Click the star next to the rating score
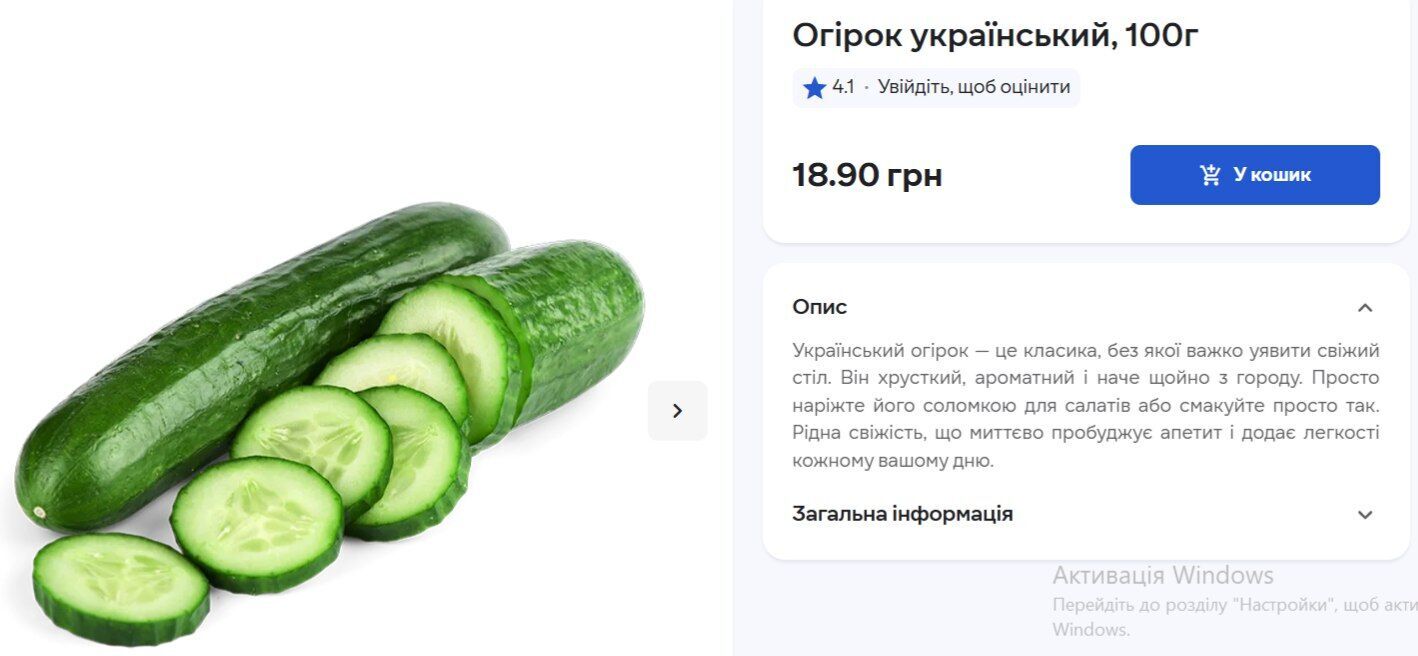Screen dimensions: 1418x656 pos(814,87)
